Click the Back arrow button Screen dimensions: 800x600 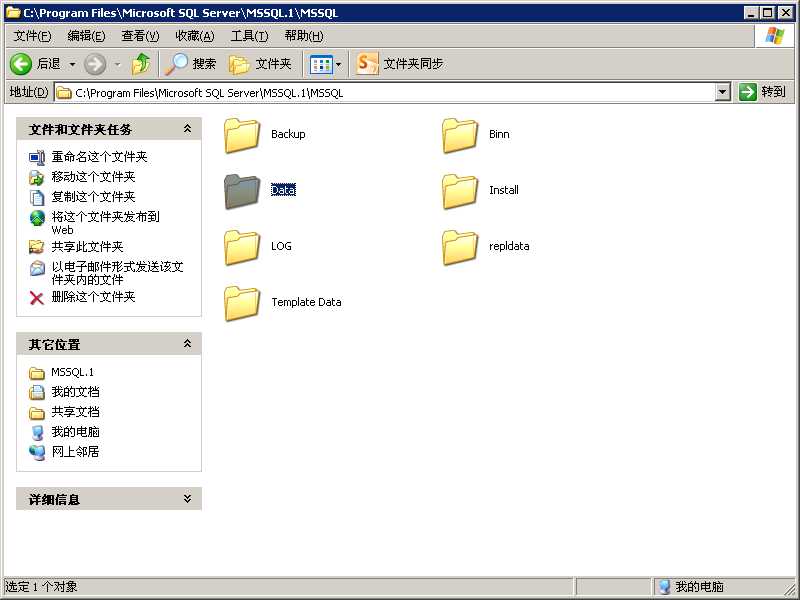click(21, 64)
